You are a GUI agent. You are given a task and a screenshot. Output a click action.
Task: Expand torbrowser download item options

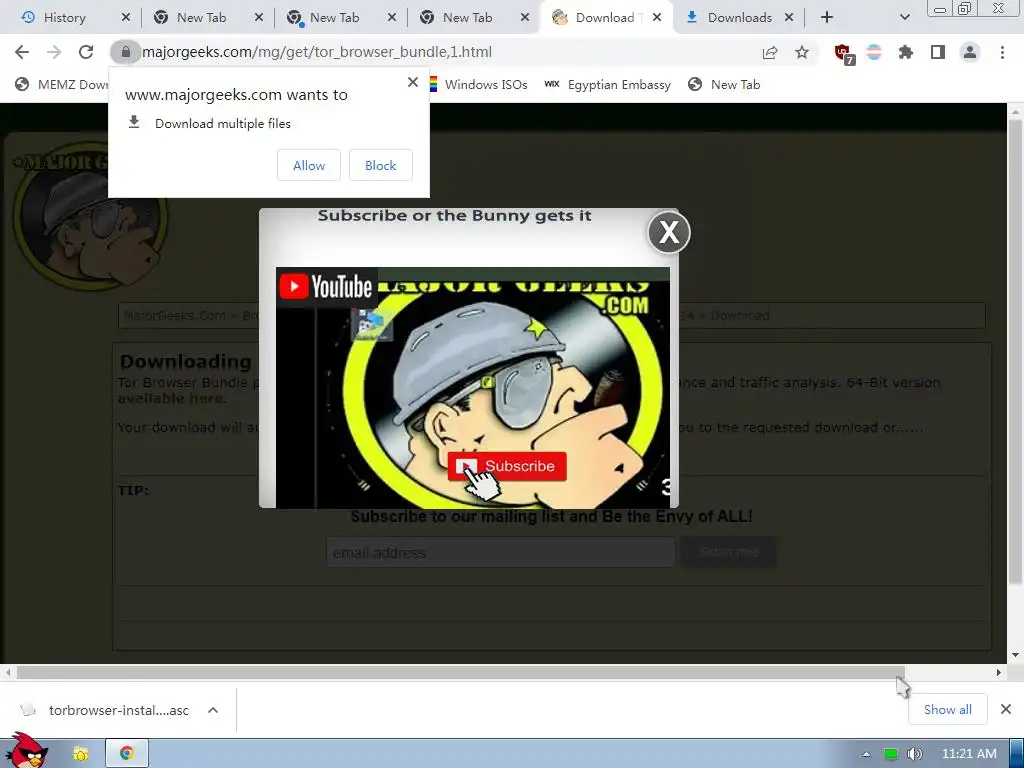(213, 710)
